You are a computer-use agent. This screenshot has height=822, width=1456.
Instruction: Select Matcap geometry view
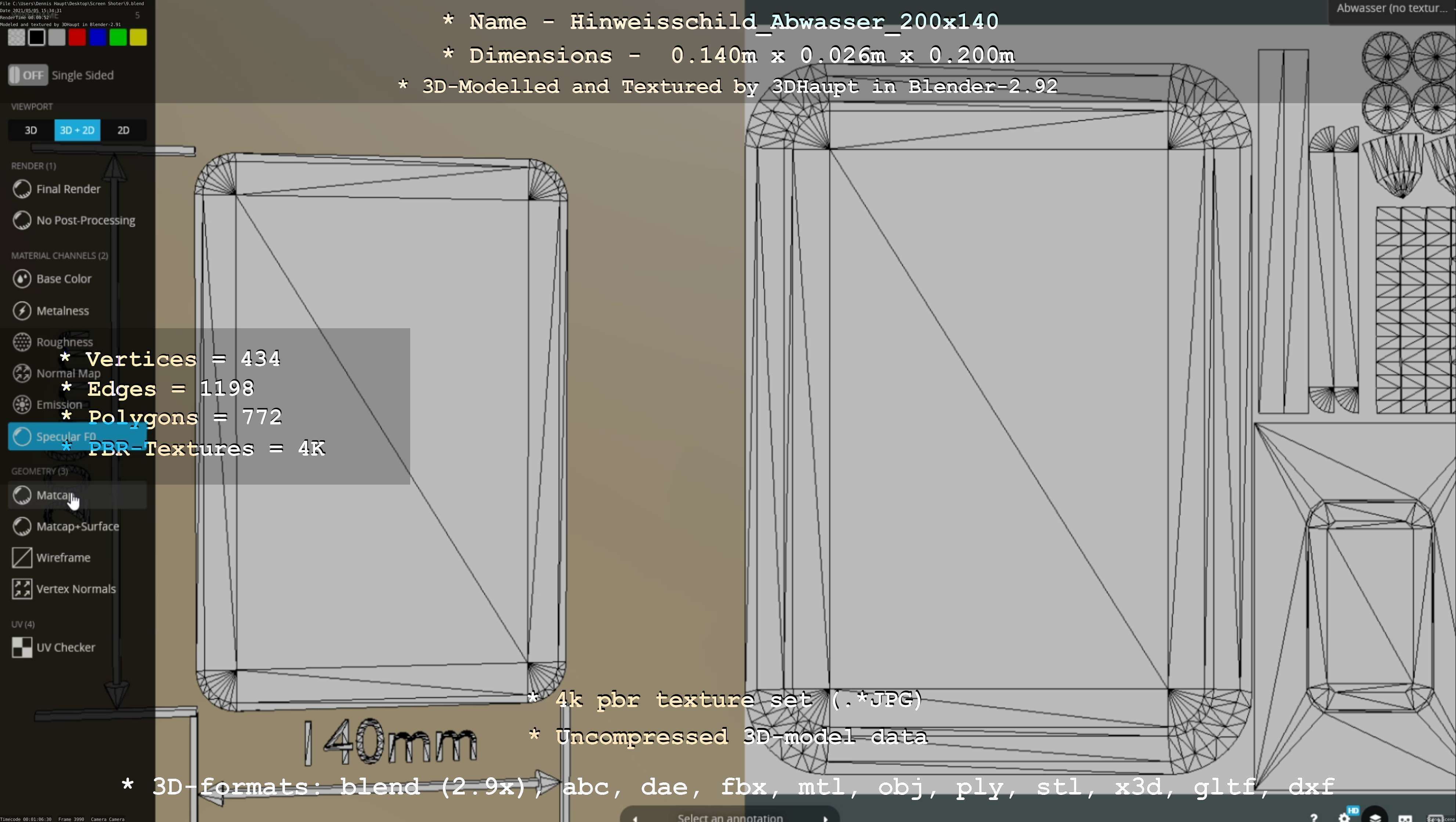[77, 496]
